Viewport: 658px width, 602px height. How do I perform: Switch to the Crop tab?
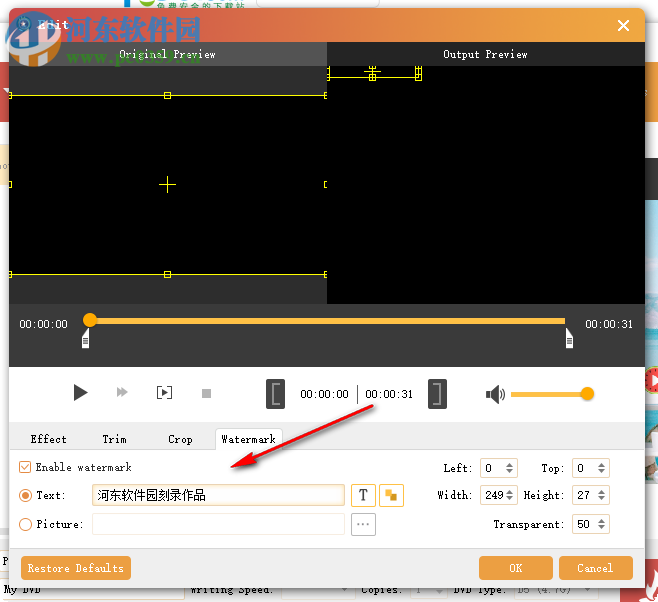click(x=180, y=439)
